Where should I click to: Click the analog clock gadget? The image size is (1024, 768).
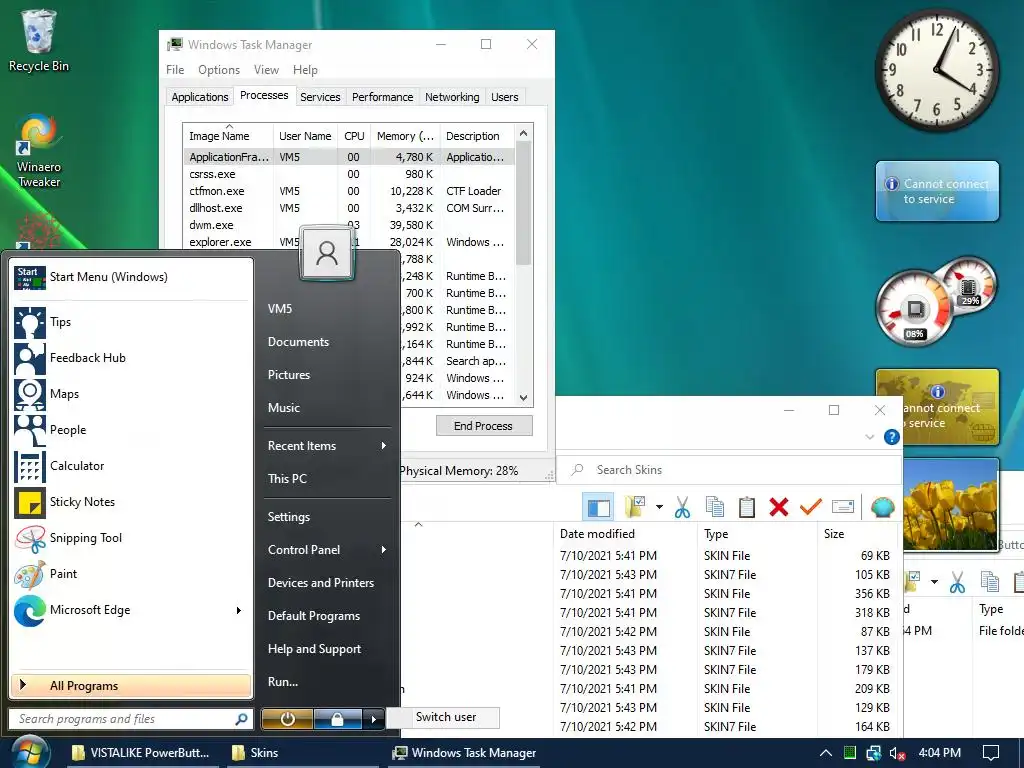pos(936,71)
